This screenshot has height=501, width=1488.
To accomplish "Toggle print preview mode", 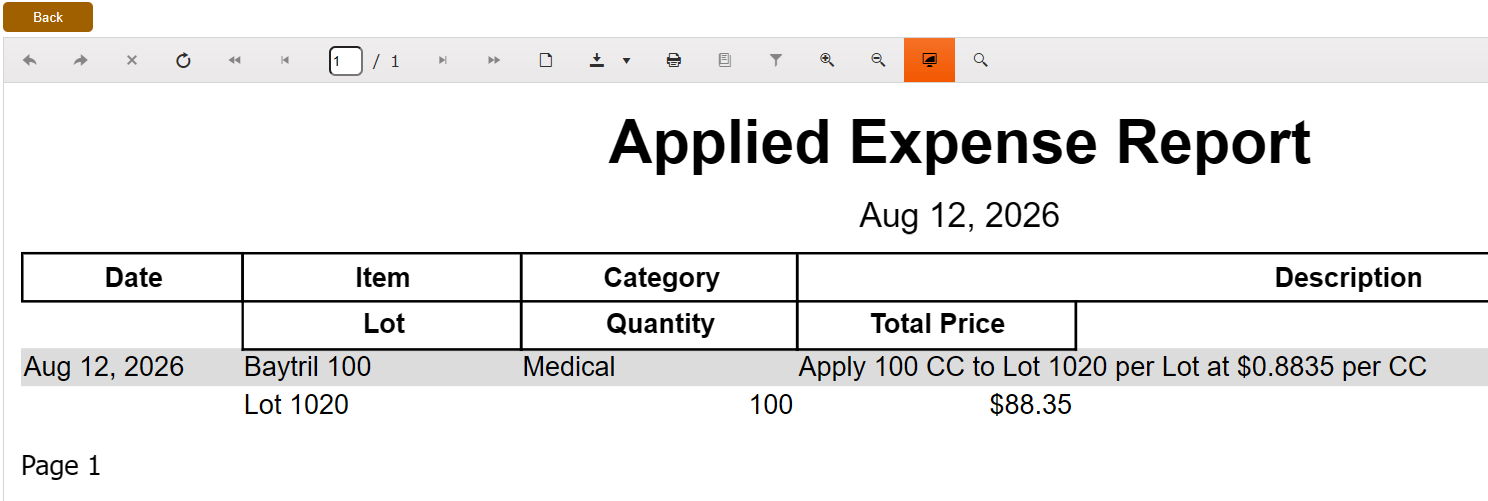I will click(x=546, y=61).
